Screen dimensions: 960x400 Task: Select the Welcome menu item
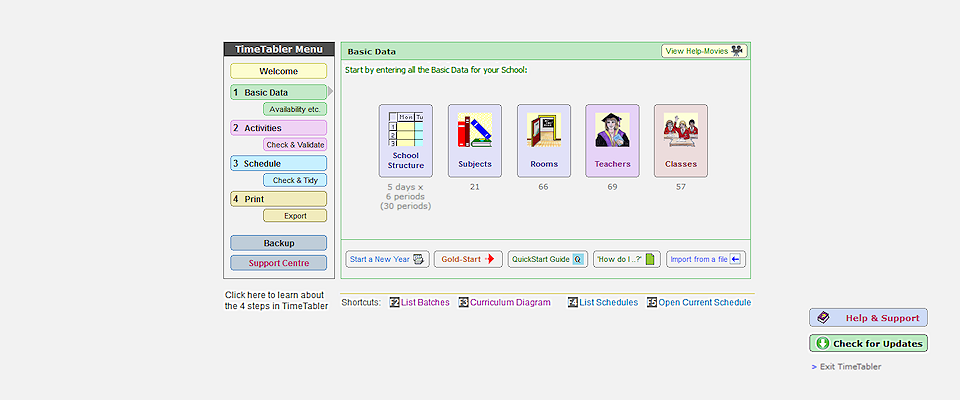279,71
